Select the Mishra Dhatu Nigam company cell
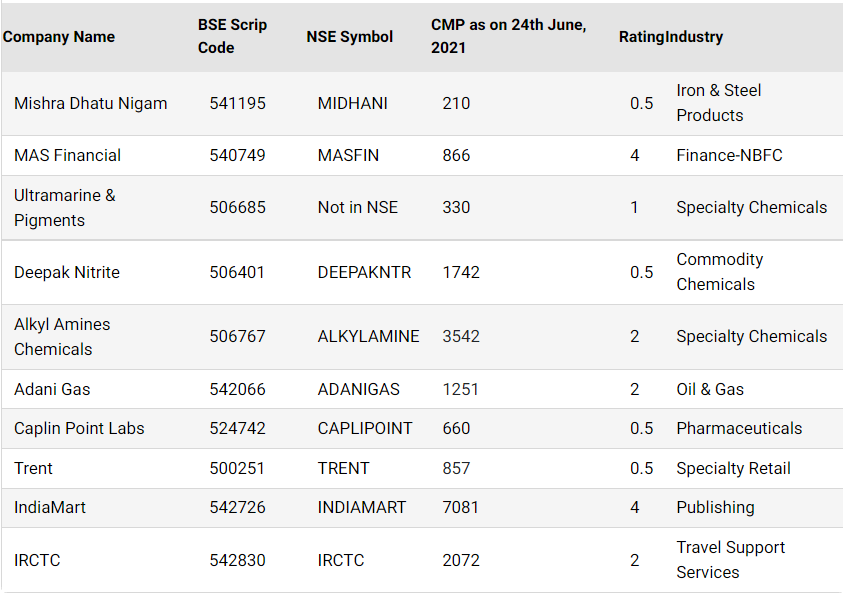The height and width of the screenshot is (593, 843). [90, 103]
